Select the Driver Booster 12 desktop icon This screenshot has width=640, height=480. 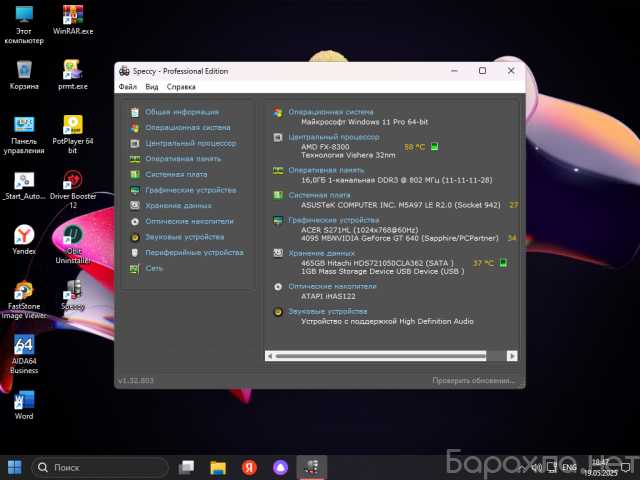[73, 189]
